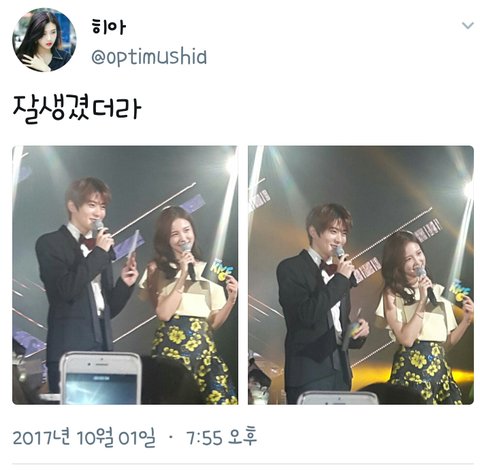480x470 pixels.
Task: Click the bright spotlight in right photo
Action: pyautogui.click(x=468, y=189)
